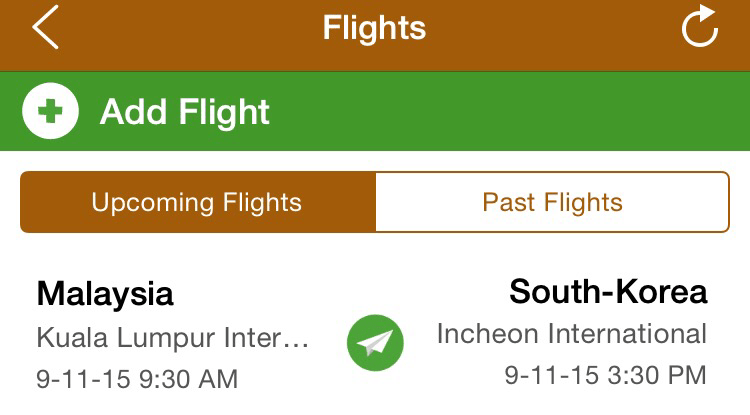750x415 pixels.
Task: Tap the back arrow in header
Action: tap(46, 28)
